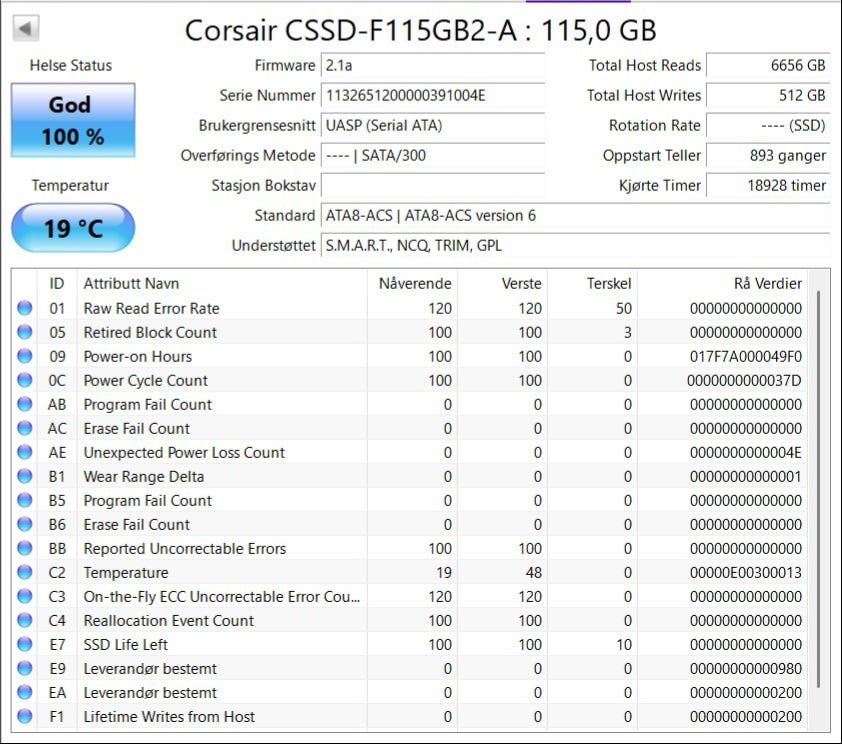Click status icon for SSD Life Left

point(25,645)
